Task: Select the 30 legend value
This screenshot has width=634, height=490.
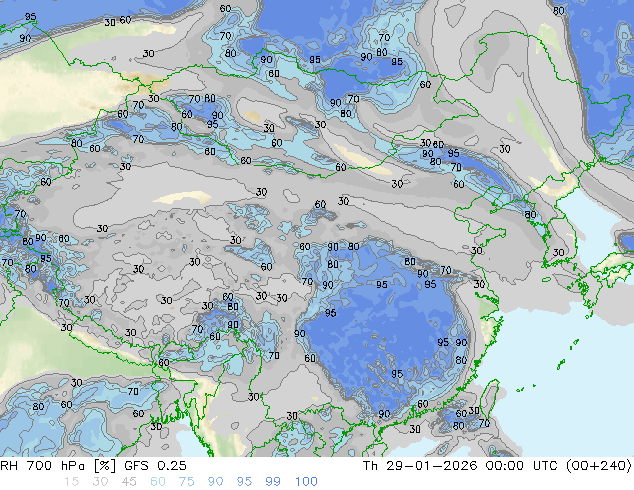Action: pos(100,482)
